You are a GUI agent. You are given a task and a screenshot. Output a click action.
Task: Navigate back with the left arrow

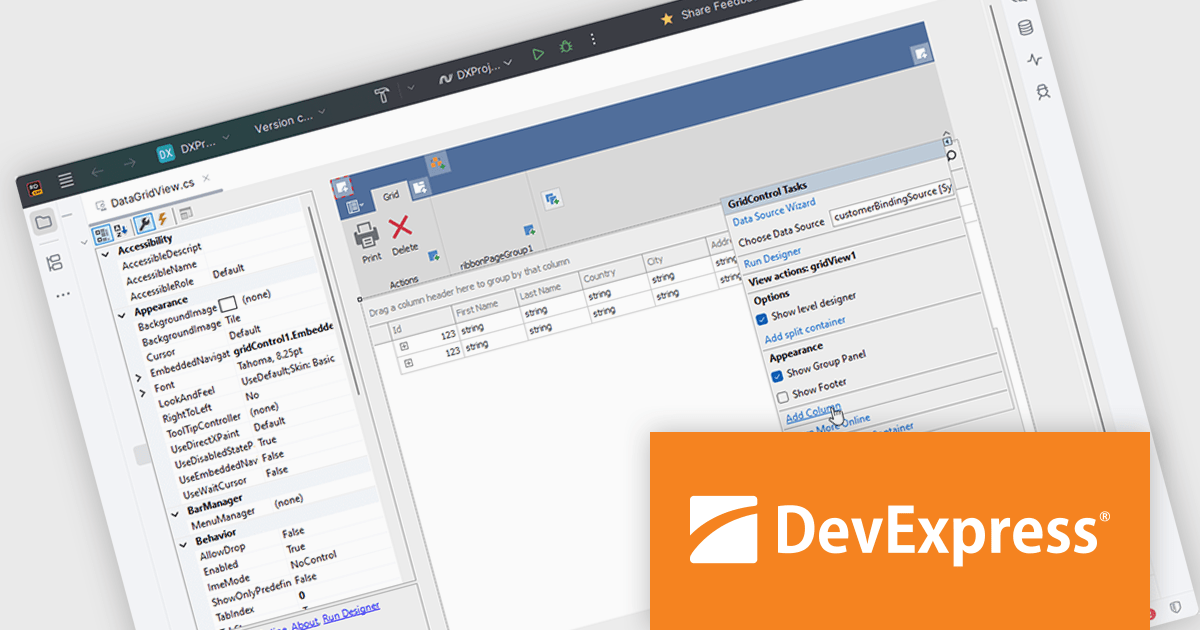(97, 171)
